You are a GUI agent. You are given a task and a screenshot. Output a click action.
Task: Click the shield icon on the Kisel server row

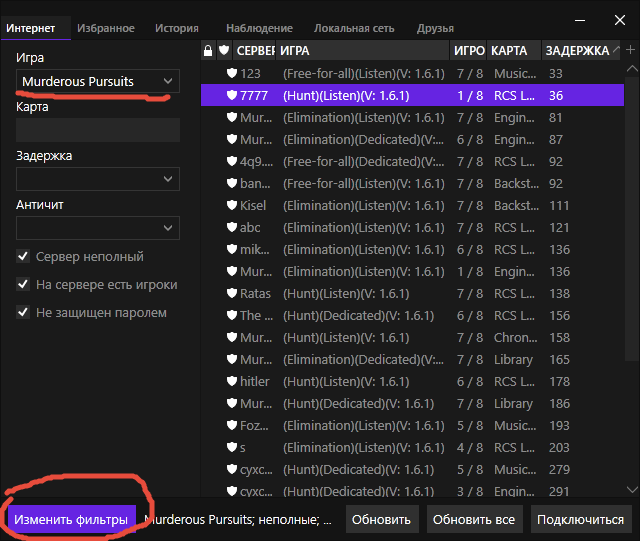click(231, 205)
